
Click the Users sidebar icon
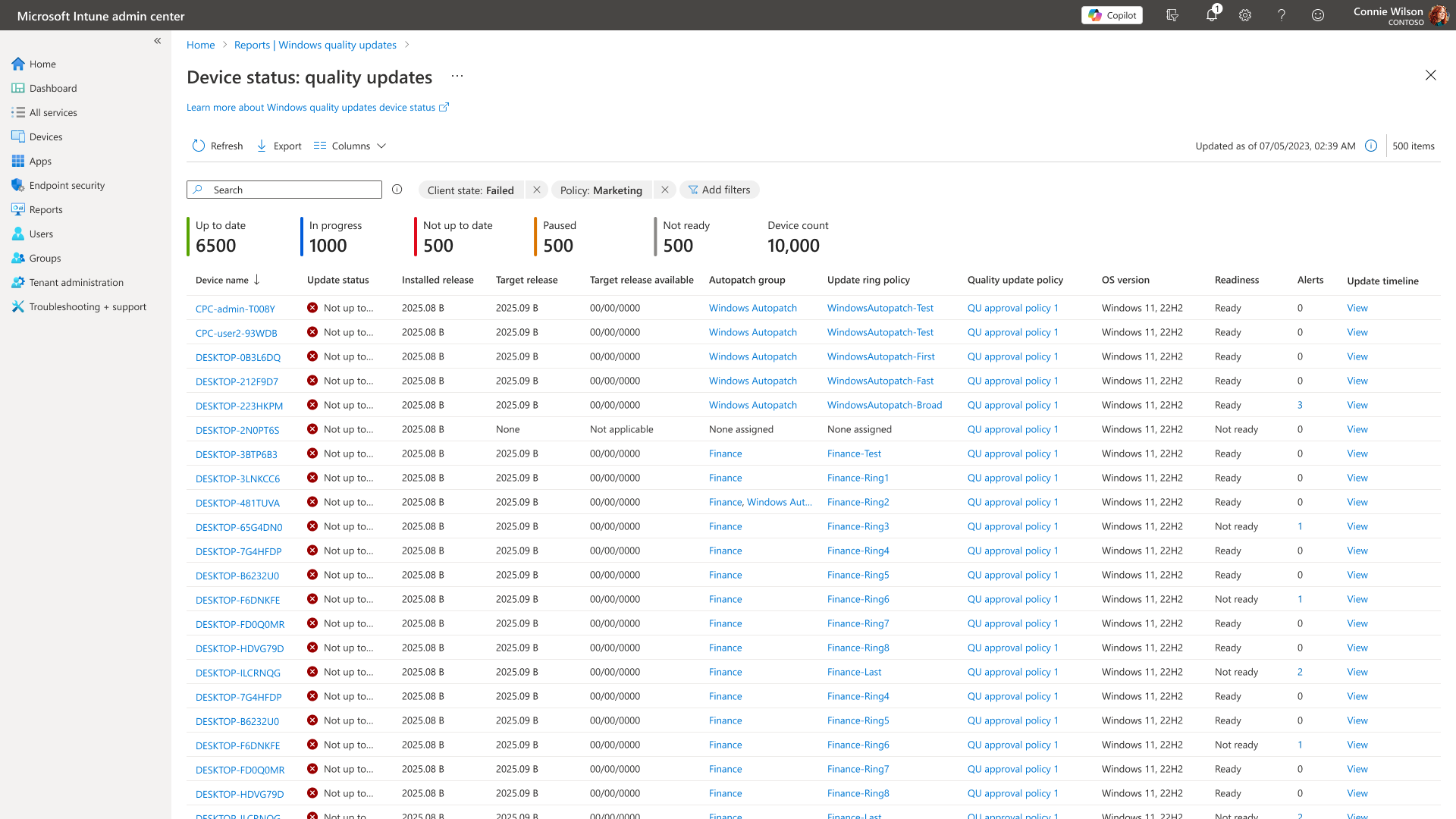click(18, 234)
